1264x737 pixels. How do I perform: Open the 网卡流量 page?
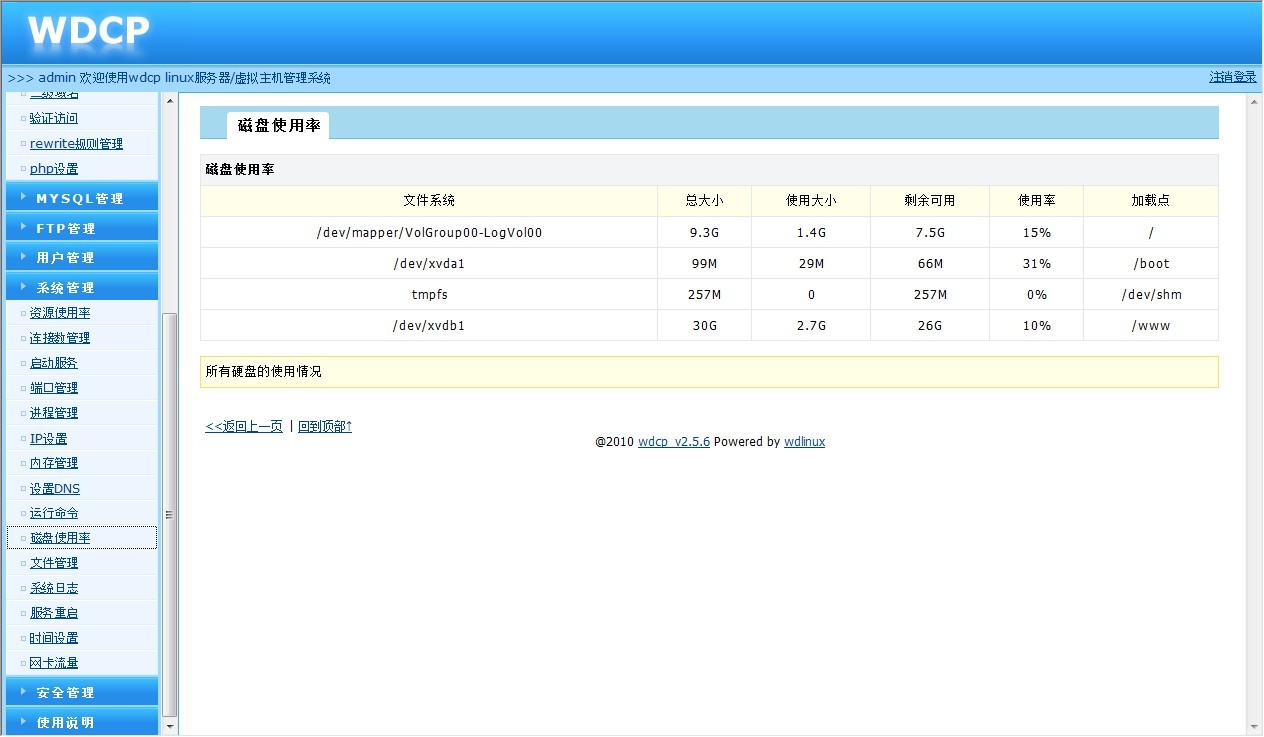pyautogui.click(x=54, y=663)
